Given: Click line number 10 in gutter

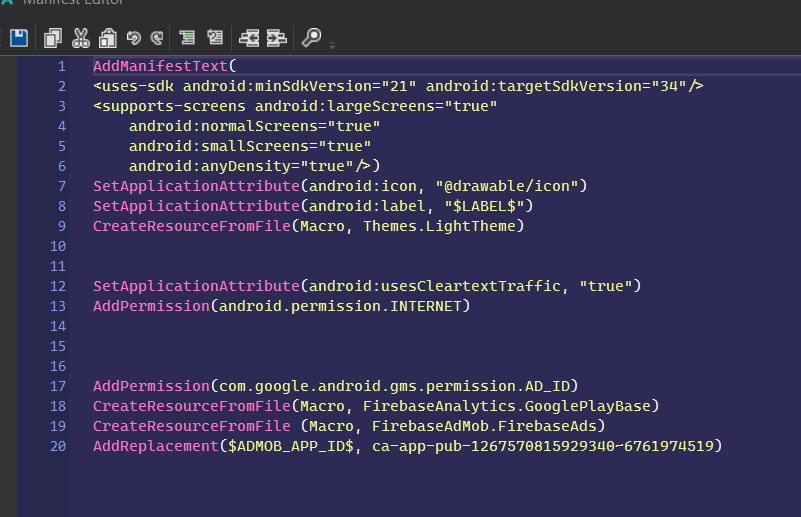Looking at the screenshot, I should [58, 246].
